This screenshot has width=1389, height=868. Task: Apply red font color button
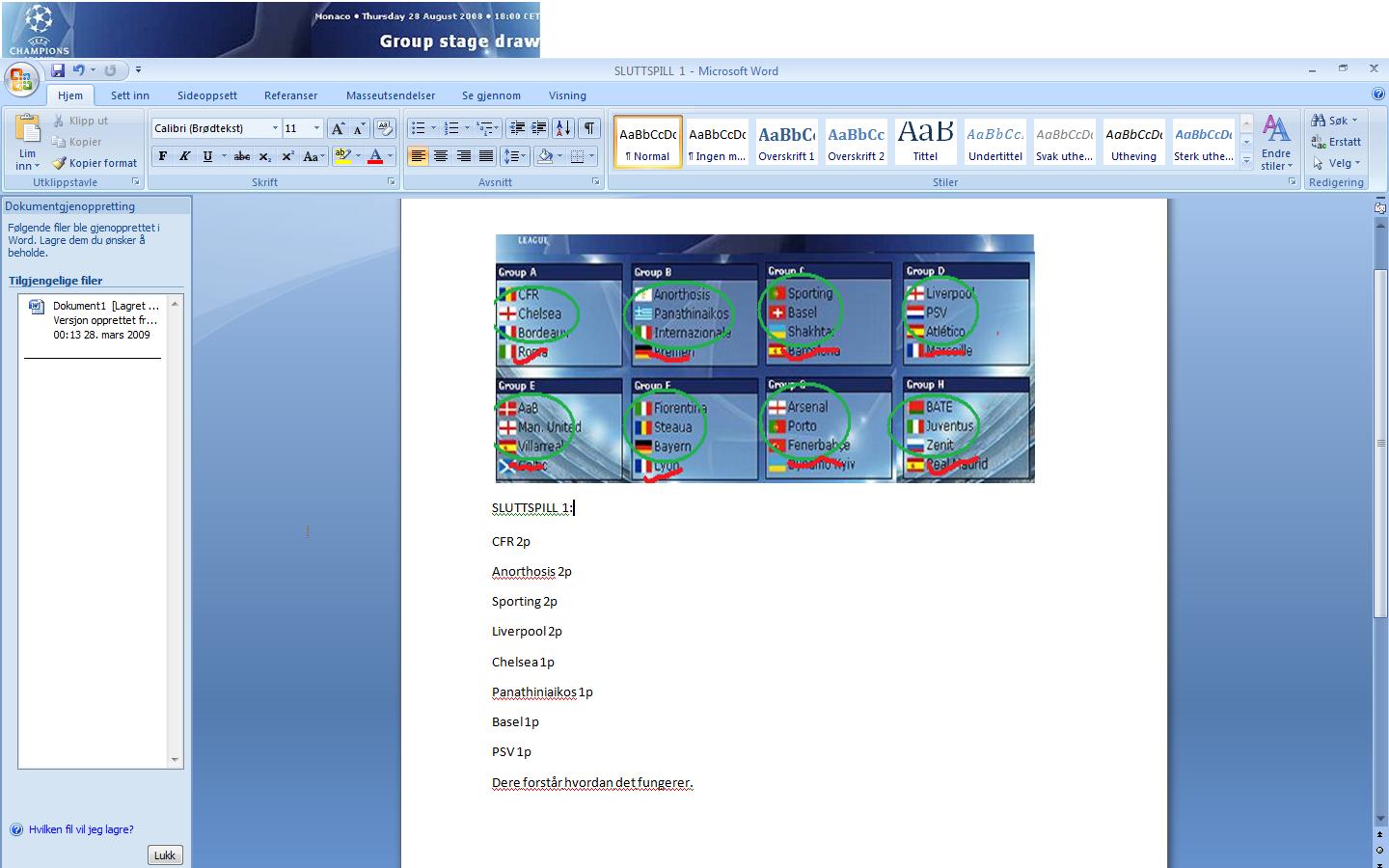[x=375, y=156]
